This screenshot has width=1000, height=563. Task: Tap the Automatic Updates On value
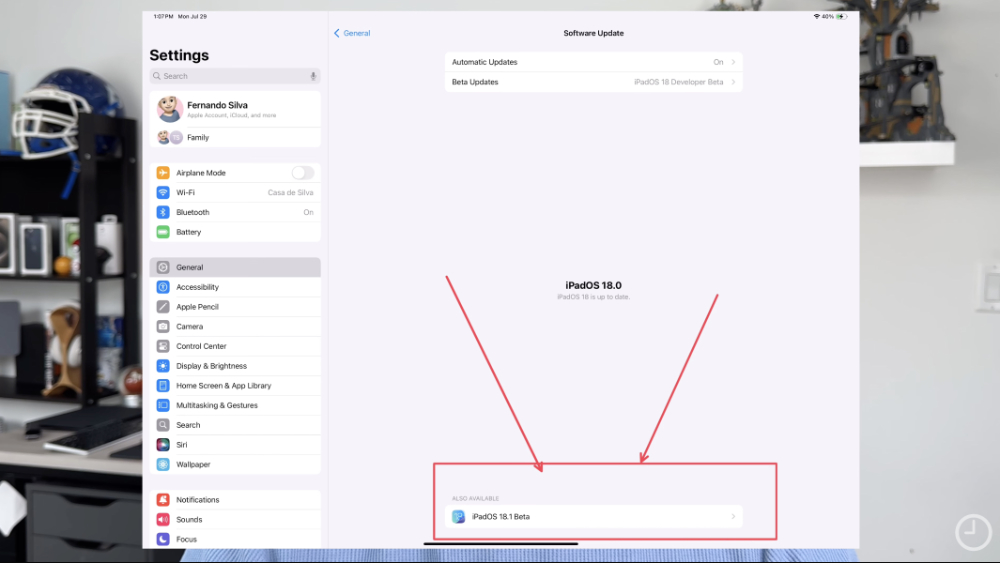(x=718, y=62)
